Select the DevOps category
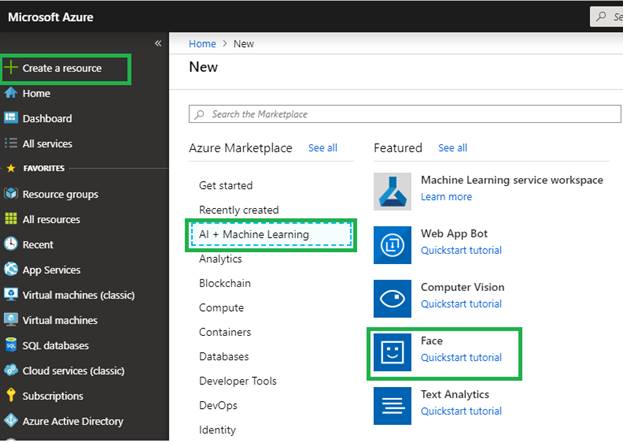Screen dimensions: 623x443 tap(218, 405)
